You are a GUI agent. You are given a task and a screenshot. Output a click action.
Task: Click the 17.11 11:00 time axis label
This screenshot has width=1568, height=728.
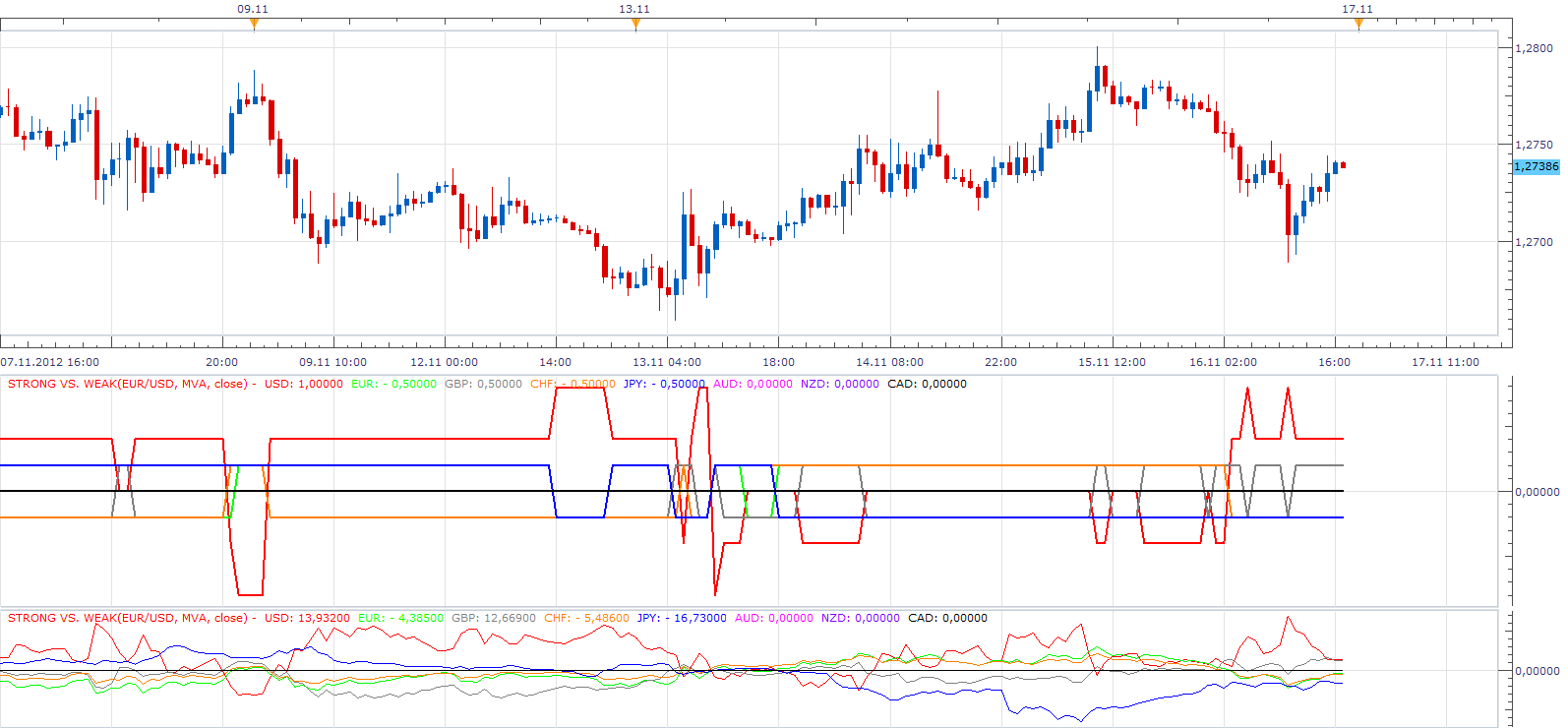(1445, 362)
